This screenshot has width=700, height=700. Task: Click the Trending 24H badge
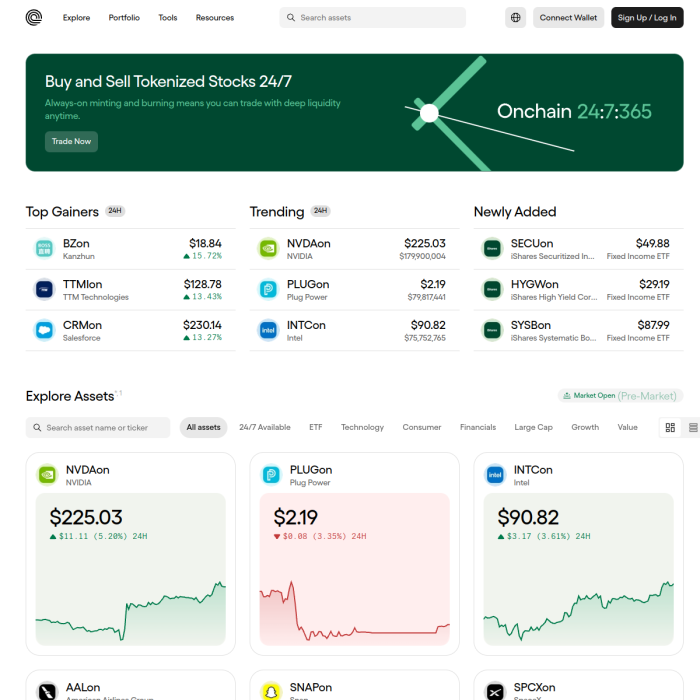click(x=321, y=211)
